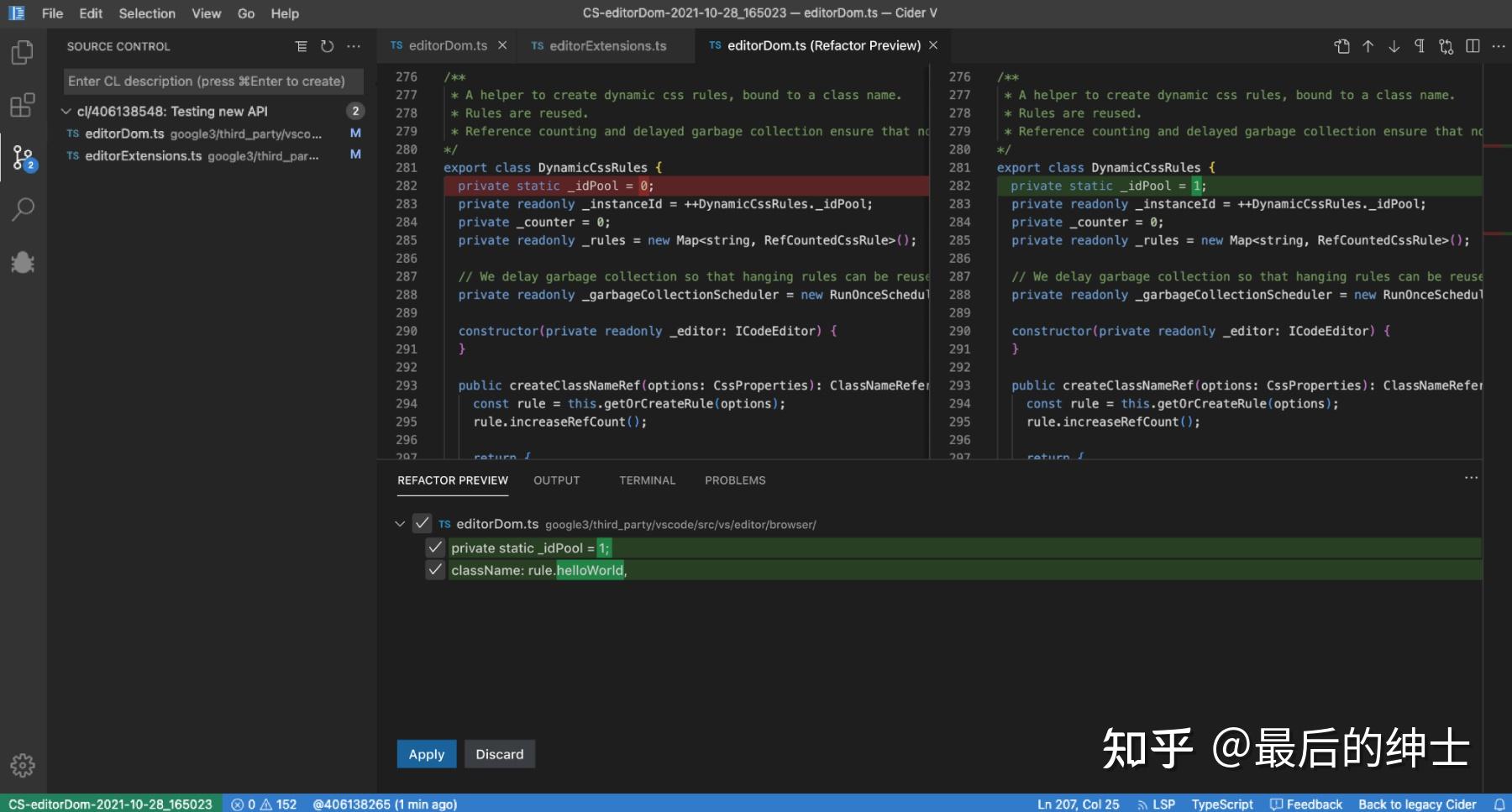Open the Debug bug icon view
This screenshot has width=1512, height=812.
[23, 262]
